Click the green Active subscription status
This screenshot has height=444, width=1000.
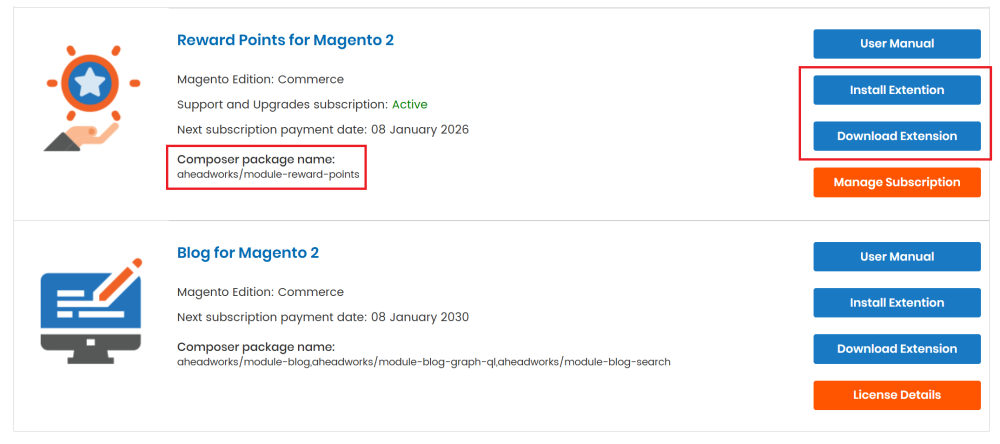pos(409,104)
